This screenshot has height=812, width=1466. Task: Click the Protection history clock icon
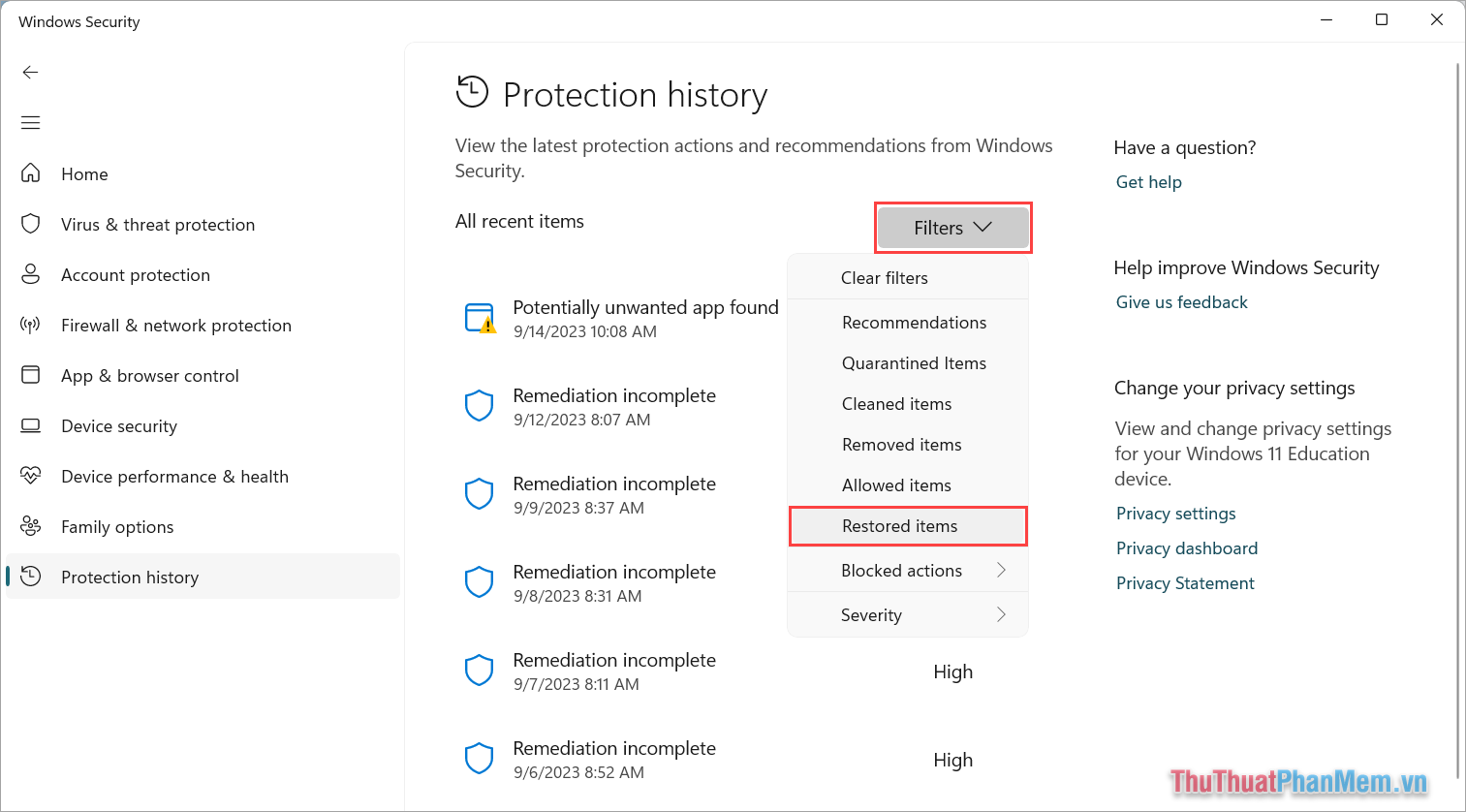tap(31, 577)
